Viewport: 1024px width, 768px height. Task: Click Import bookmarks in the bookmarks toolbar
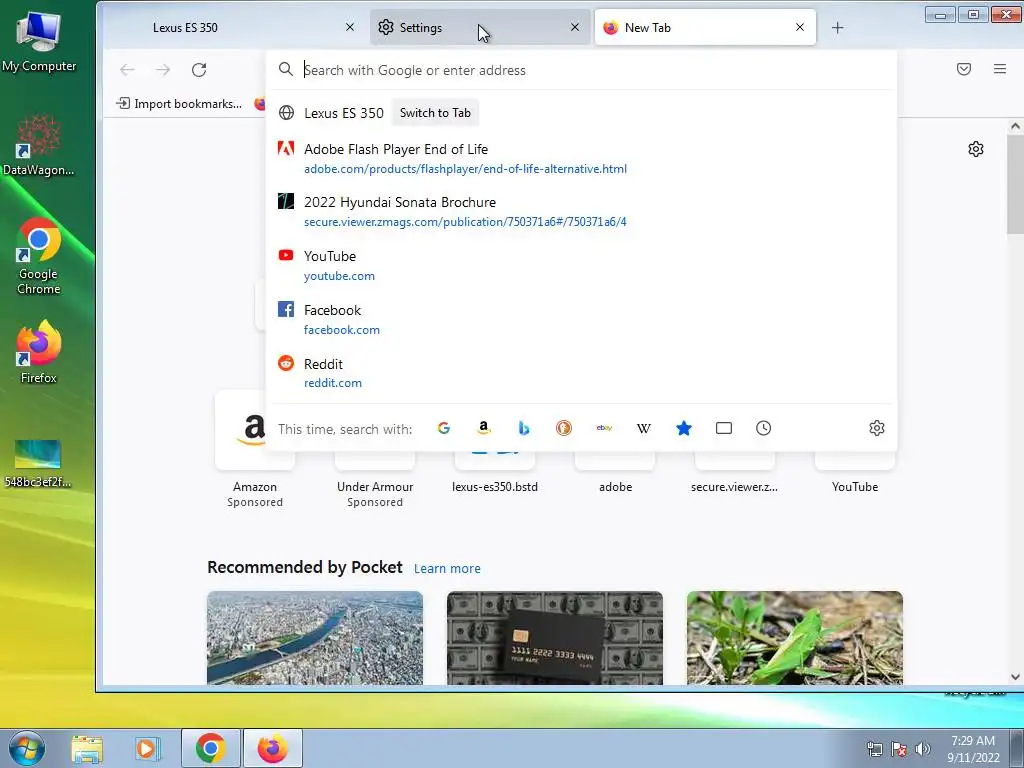pos(179,104)
